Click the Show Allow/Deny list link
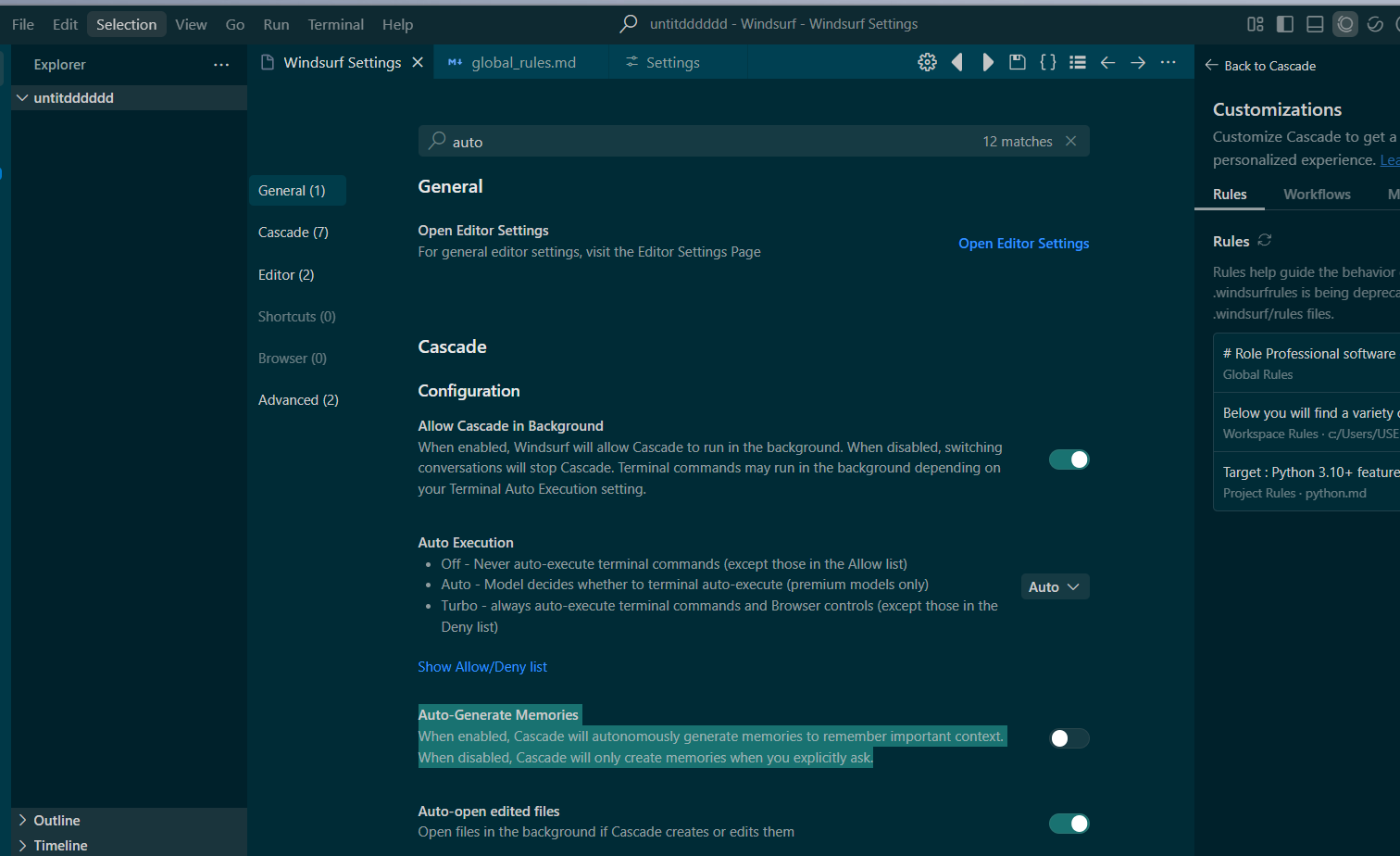Image resolution: width=1400 pixels, height=856 pixels. [482, 667]
